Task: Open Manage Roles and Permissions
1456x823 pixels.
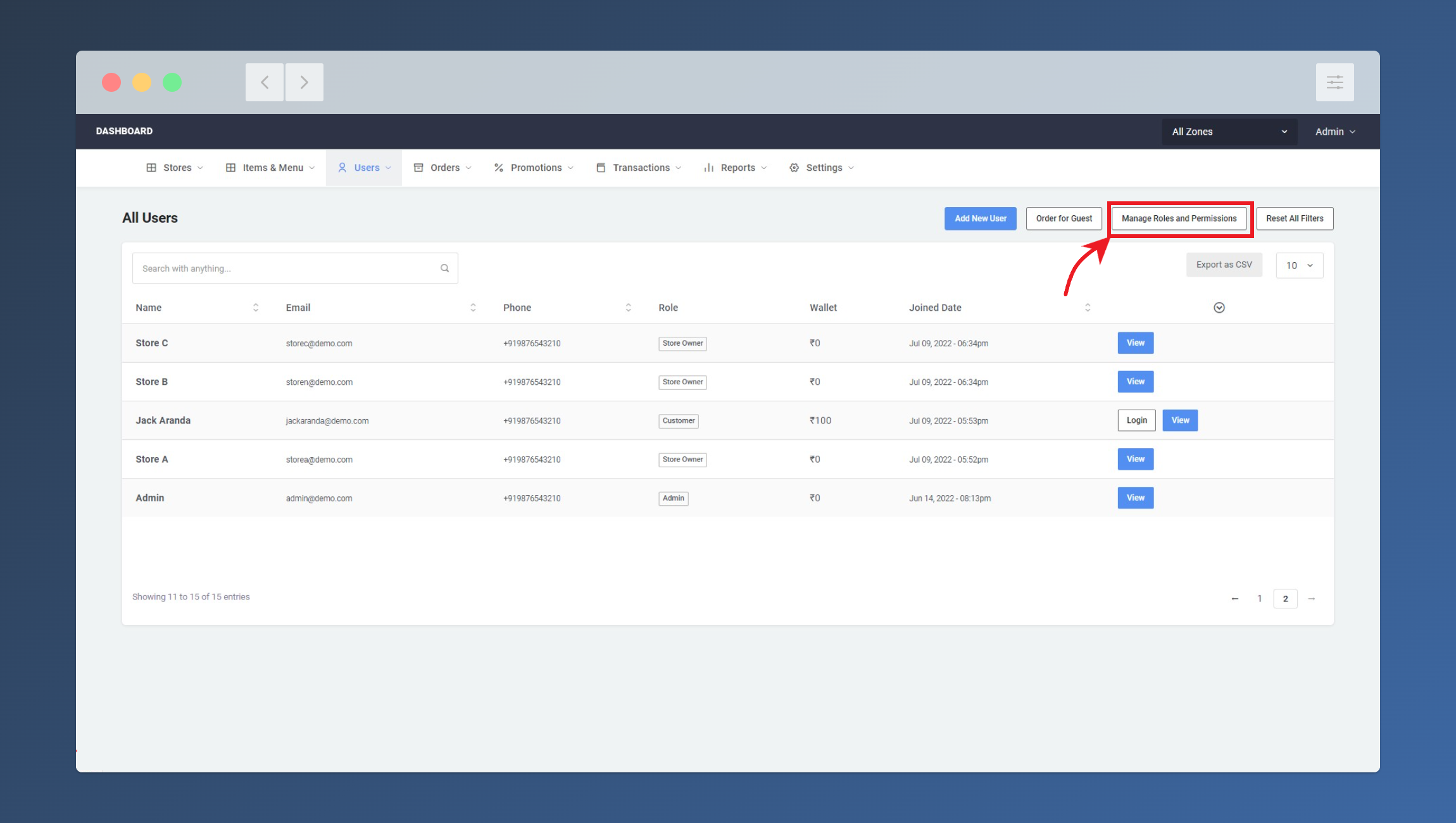Action: point(1179,218)
